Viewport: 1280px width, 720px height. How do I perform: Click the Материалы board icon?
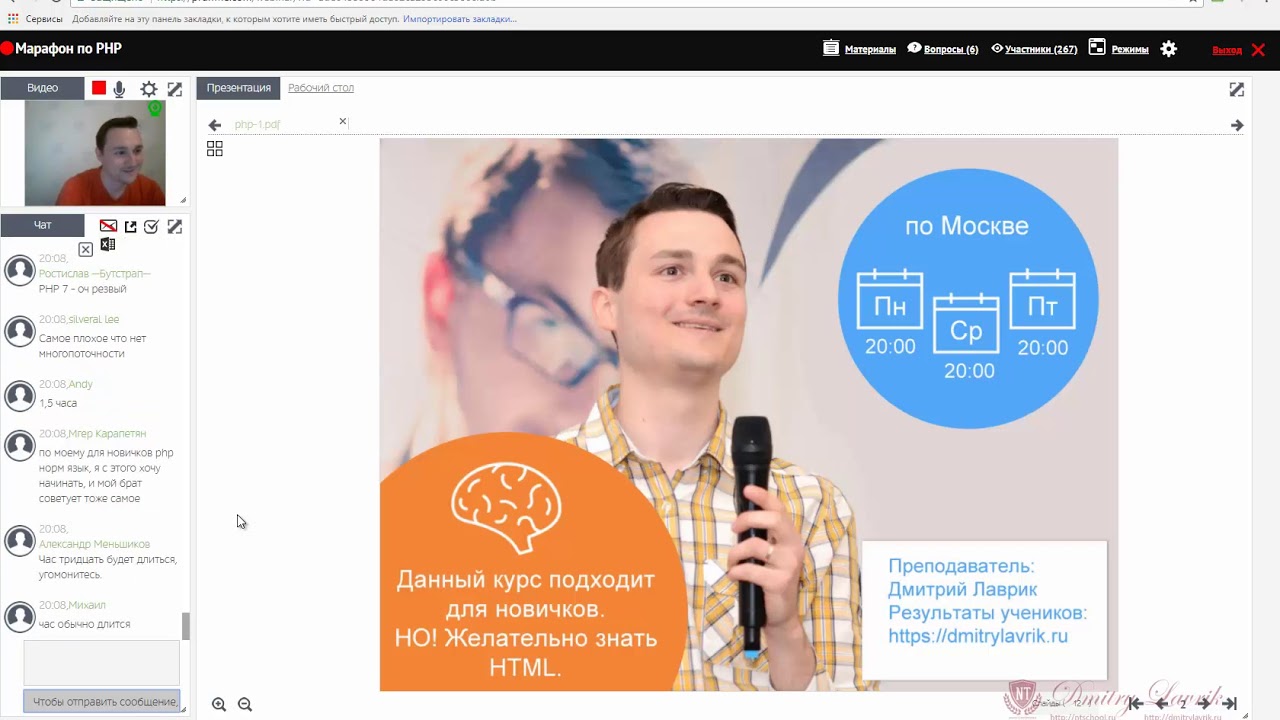pos(831,48)
